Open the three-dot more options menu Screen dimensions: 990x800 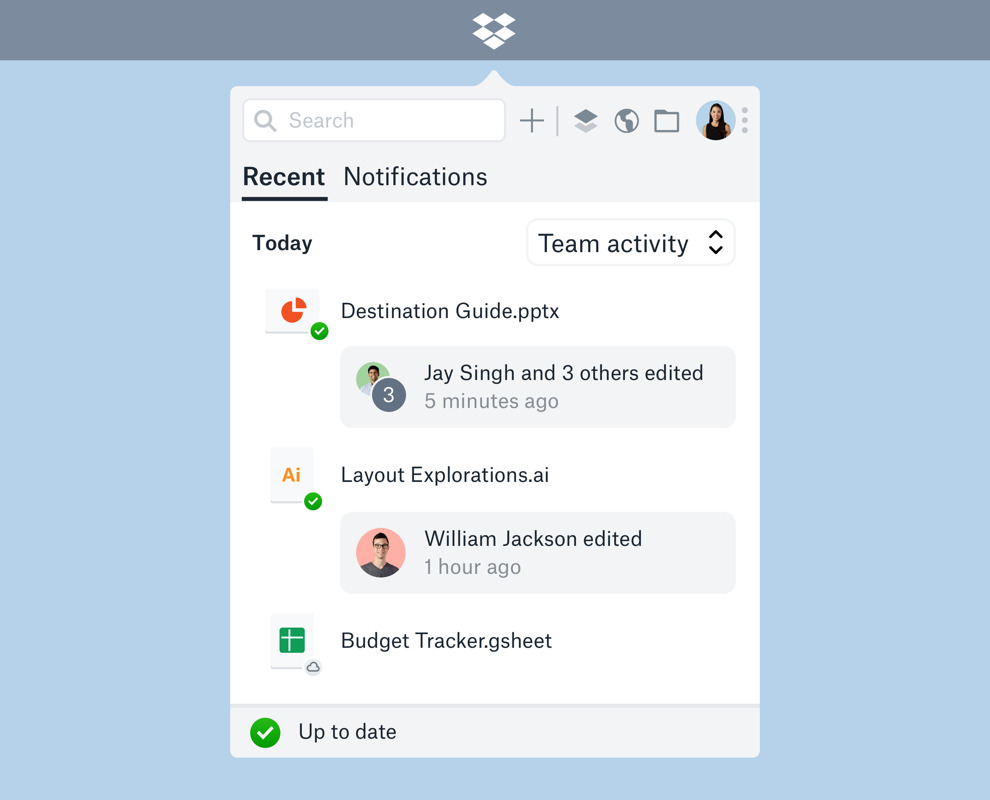tap(745, 120)
